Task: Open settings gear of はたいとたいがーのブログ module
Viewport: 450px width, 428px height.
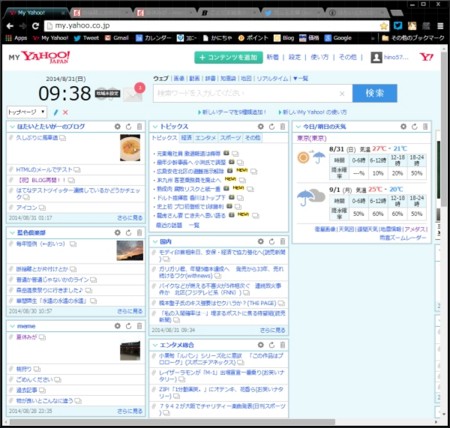Action: click(117, 127)
